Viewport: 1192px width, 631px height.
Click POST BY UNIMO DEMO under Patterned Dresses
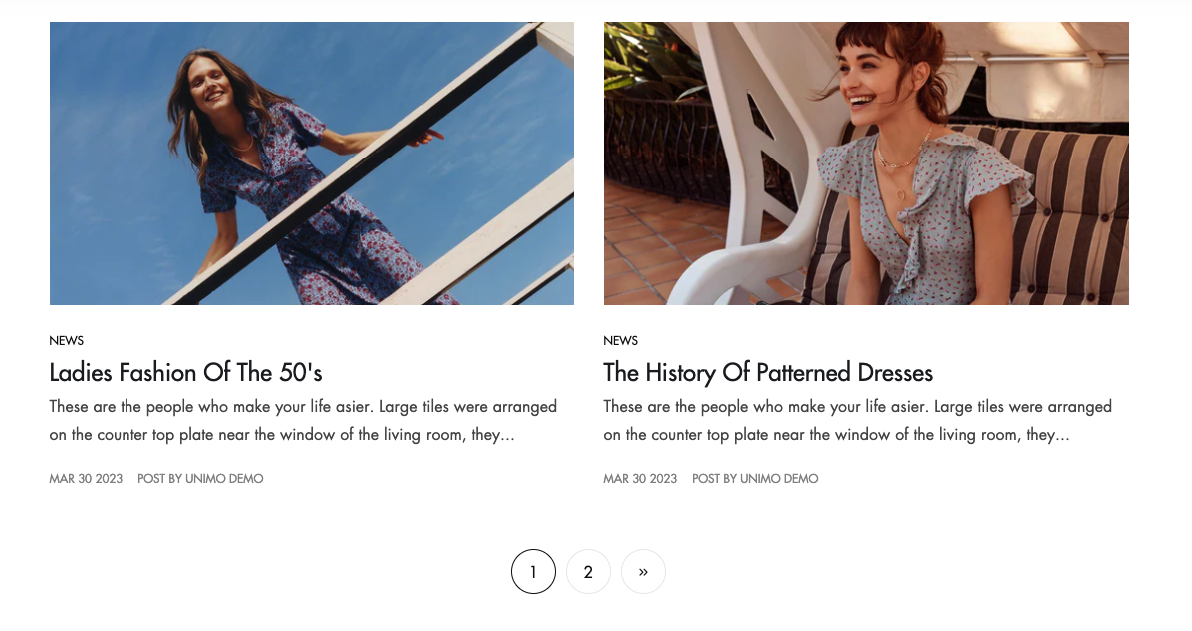[x=755, y=479]
